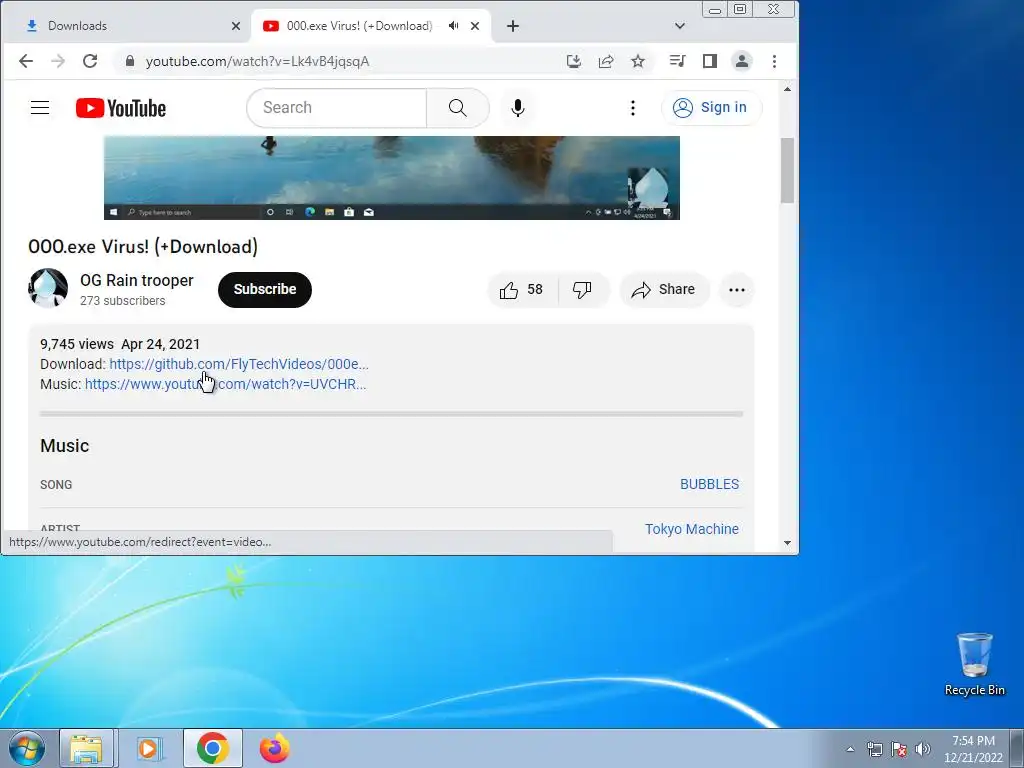Click the Share button

(x=664, y=290)
